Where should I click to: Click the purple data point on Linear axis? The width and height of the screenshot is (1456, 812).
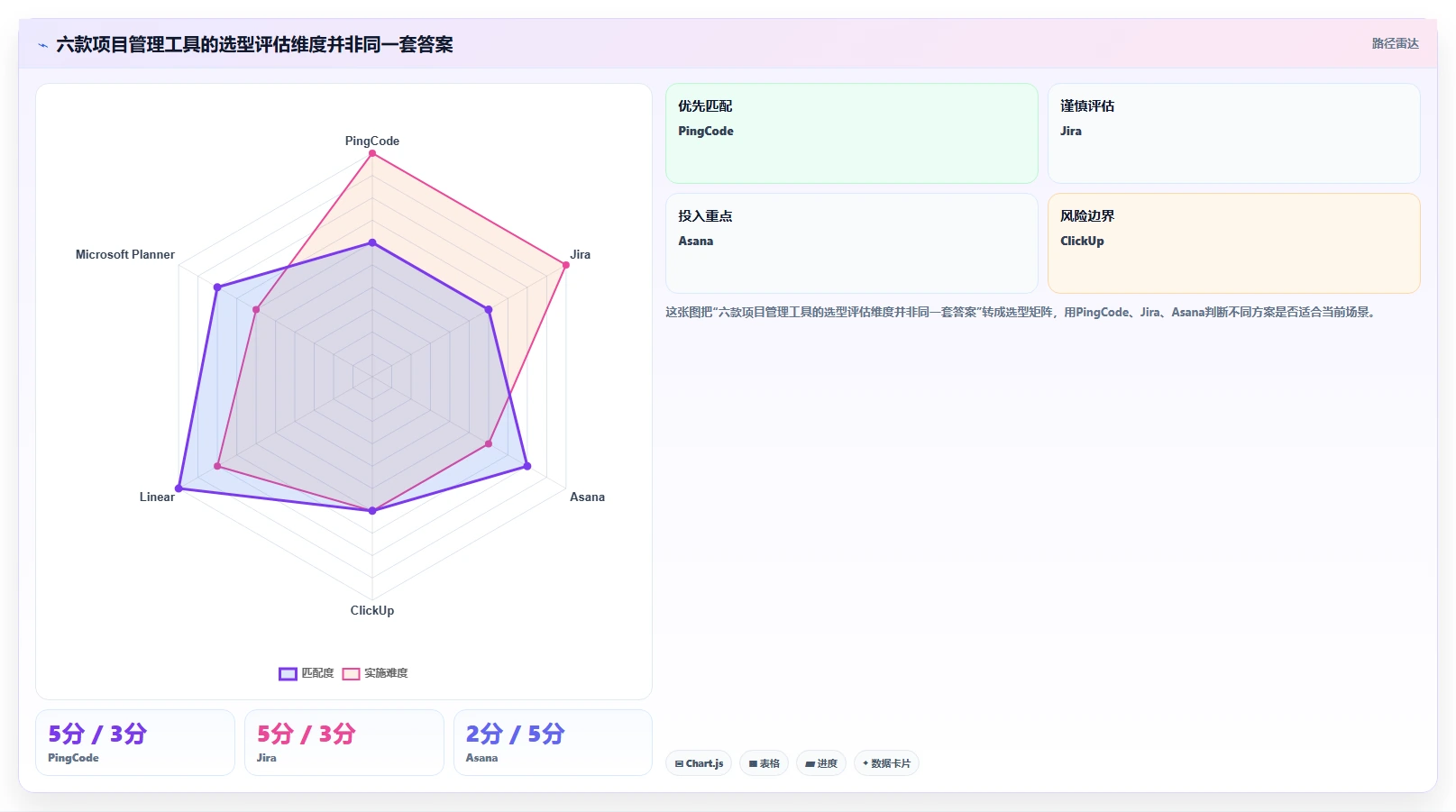179,488
